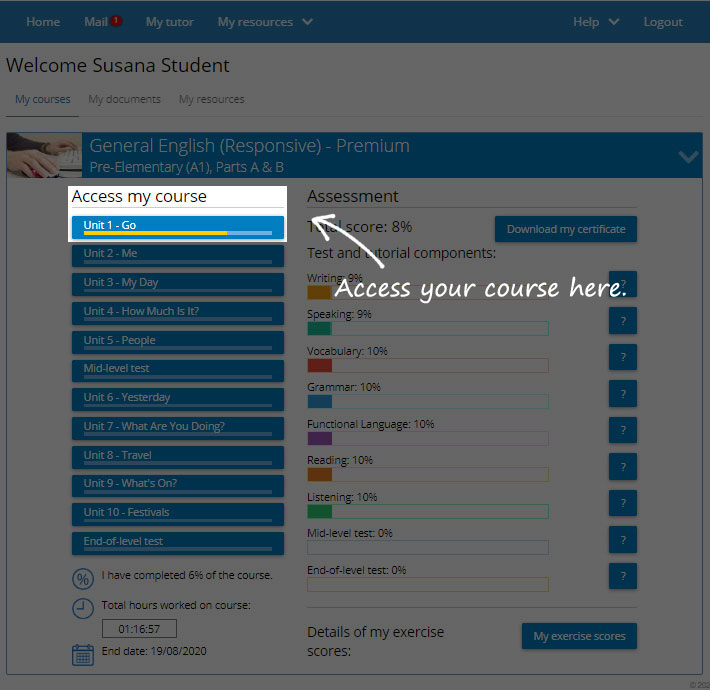Switch to the My documents tab
The height and width of the screenshot is (690, 710).
coord(124,99)
